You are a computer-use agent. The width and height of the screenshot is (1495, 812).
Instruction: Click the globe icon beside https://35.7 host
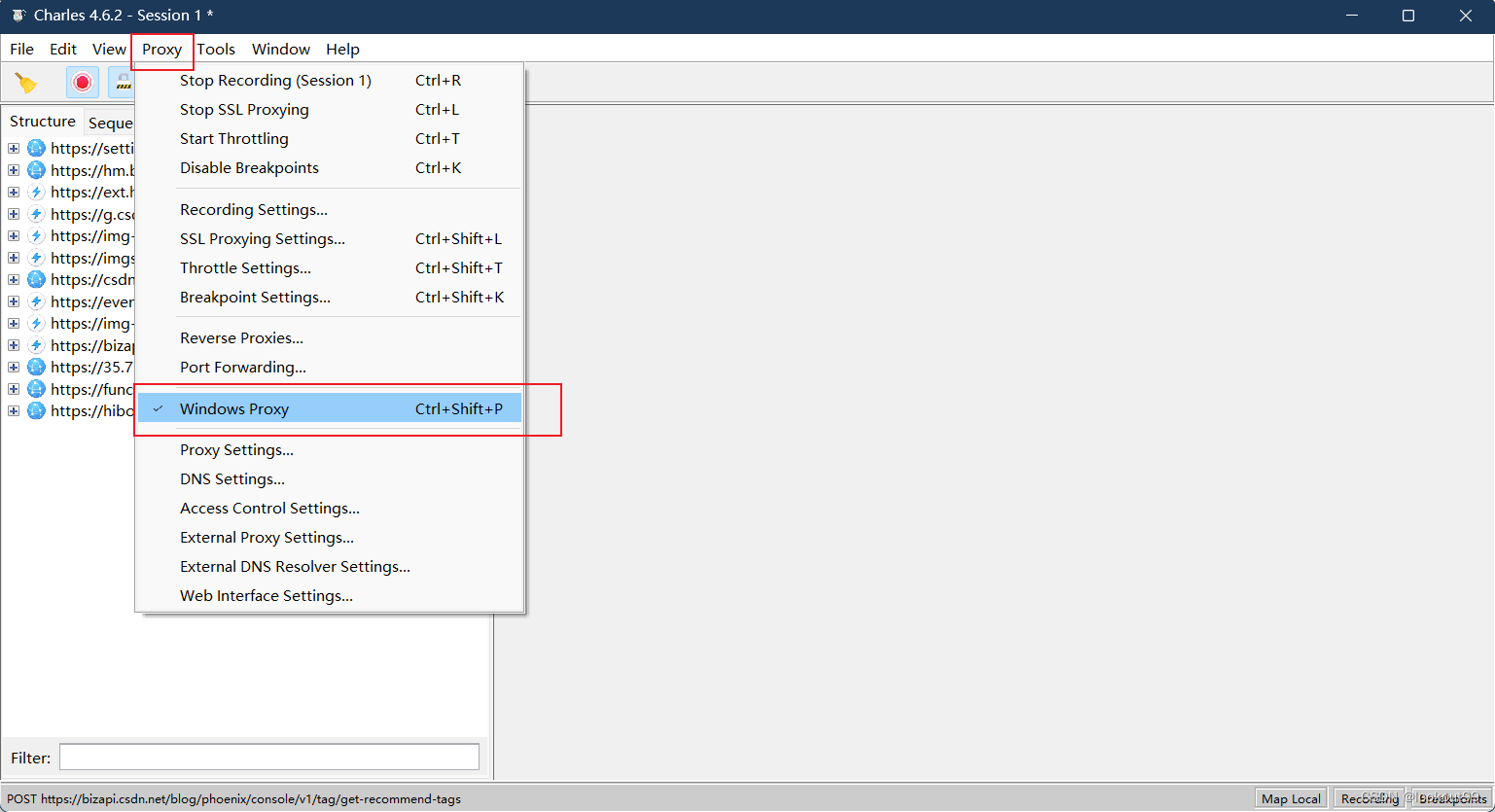(36, 368)
